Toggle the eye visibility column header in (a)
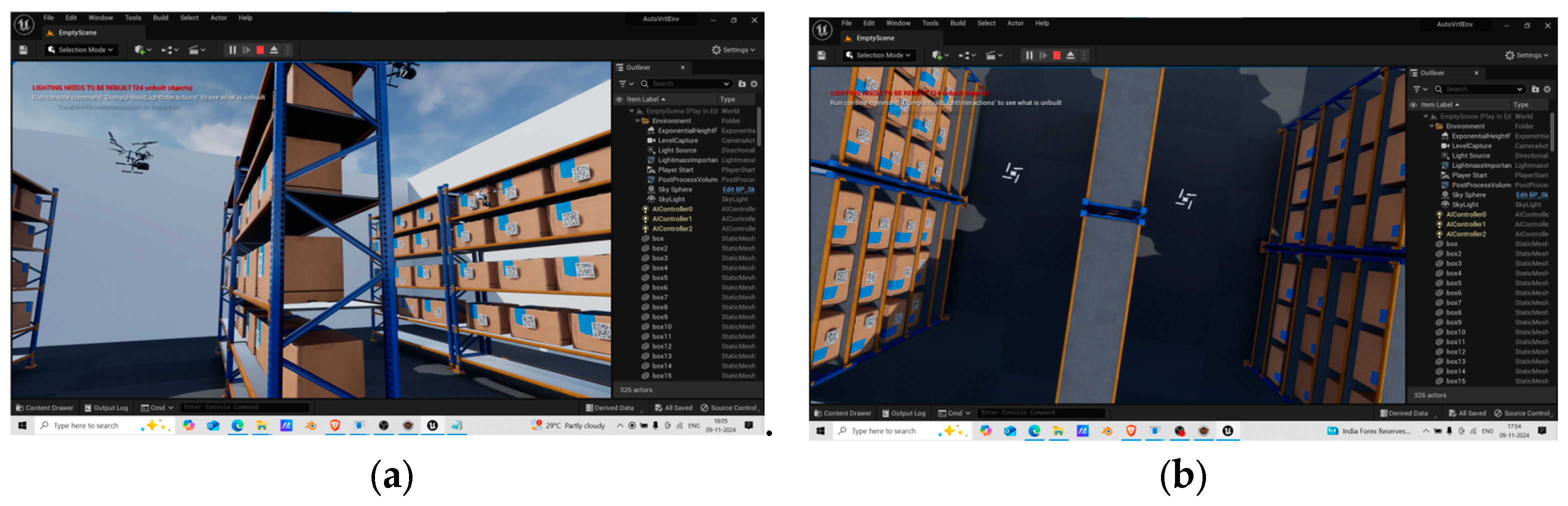The image size is (1568, 506). click(x=619, y=99)
